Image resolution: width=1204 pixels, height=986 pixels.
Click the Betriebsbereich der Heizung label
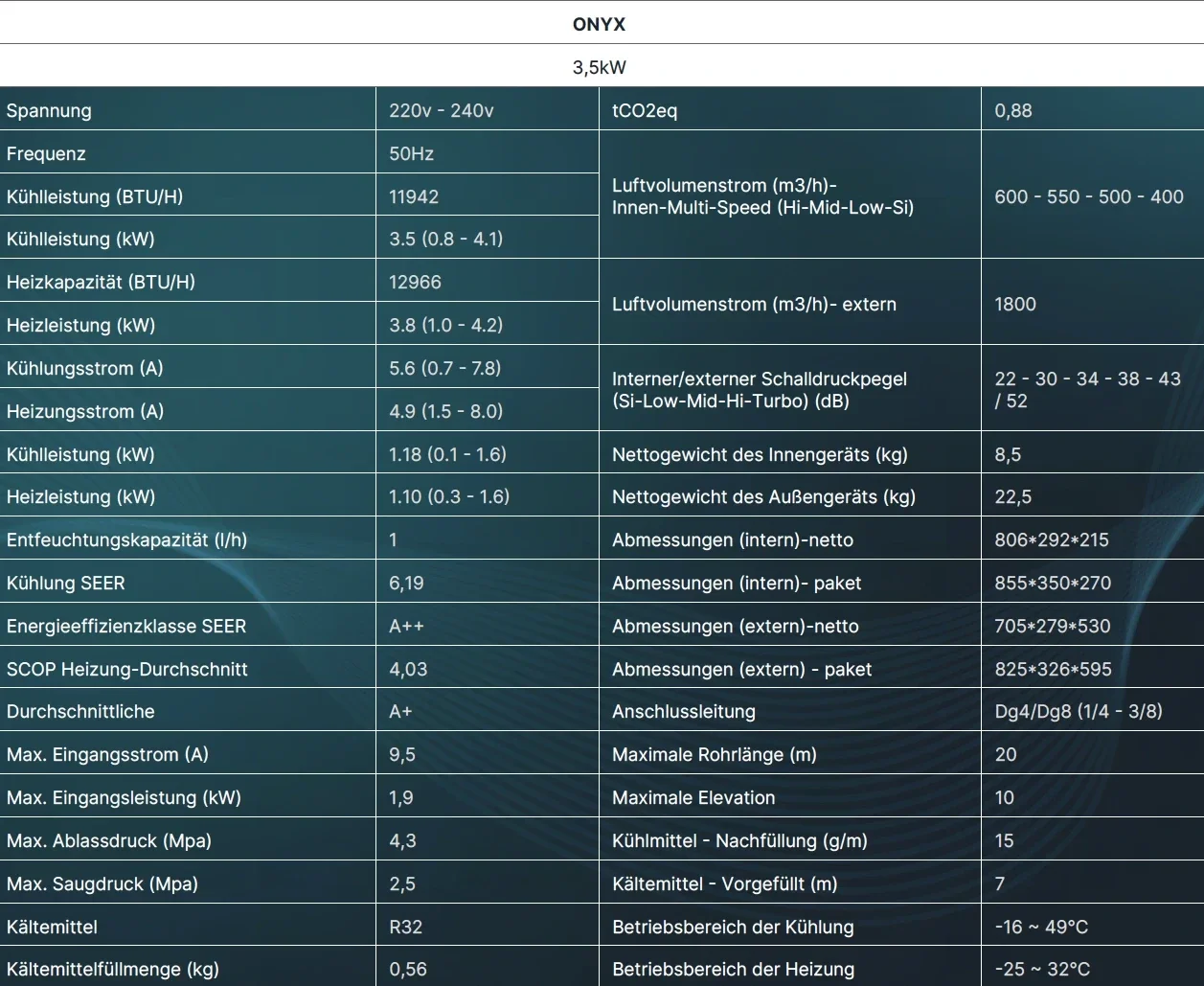click(x=733, y=969)
